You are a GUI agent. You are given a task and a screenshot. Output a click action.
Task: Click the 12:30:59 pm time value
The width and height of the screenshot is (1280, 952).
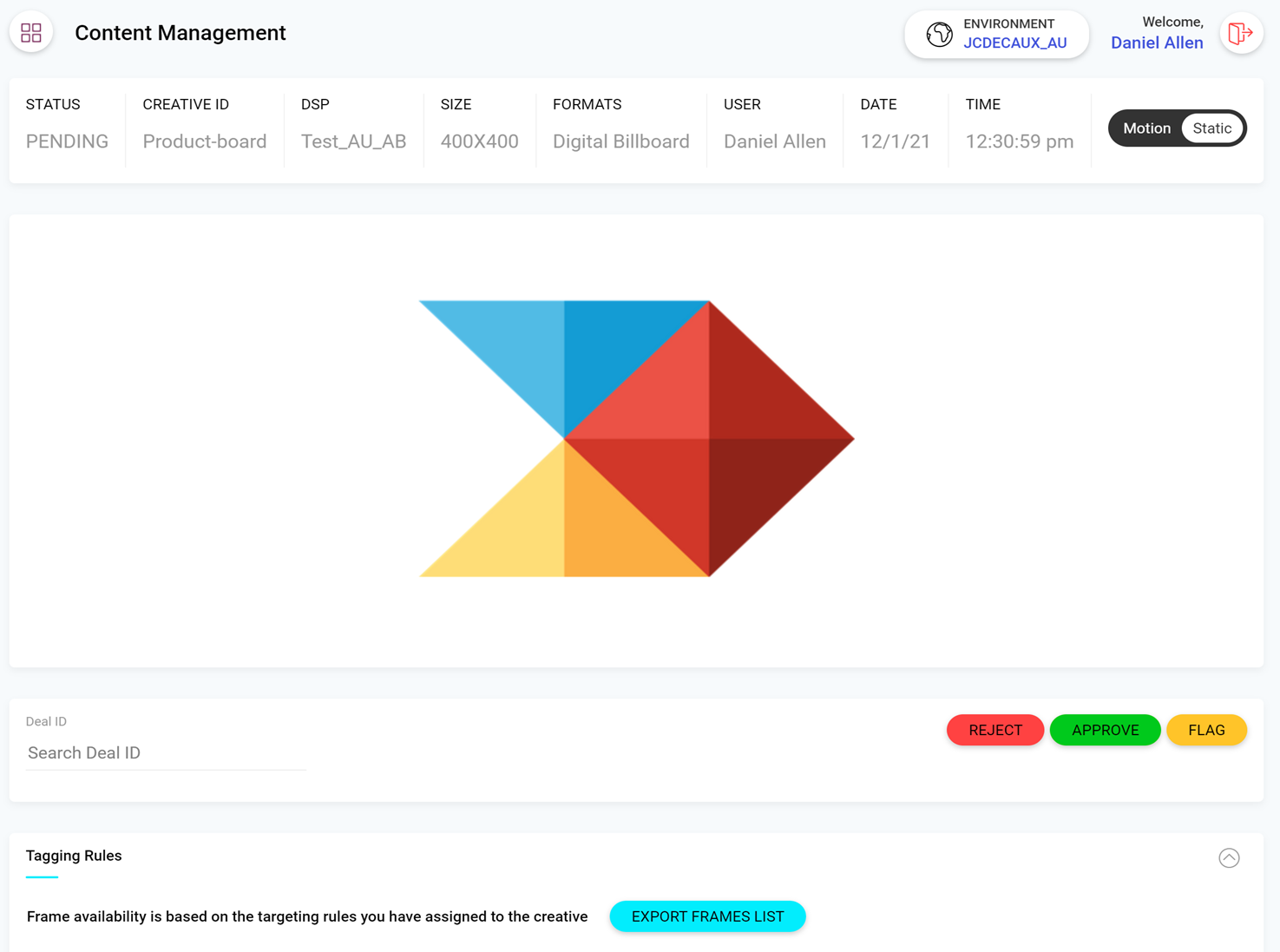pyautogui.click(x=1020, y=141)
